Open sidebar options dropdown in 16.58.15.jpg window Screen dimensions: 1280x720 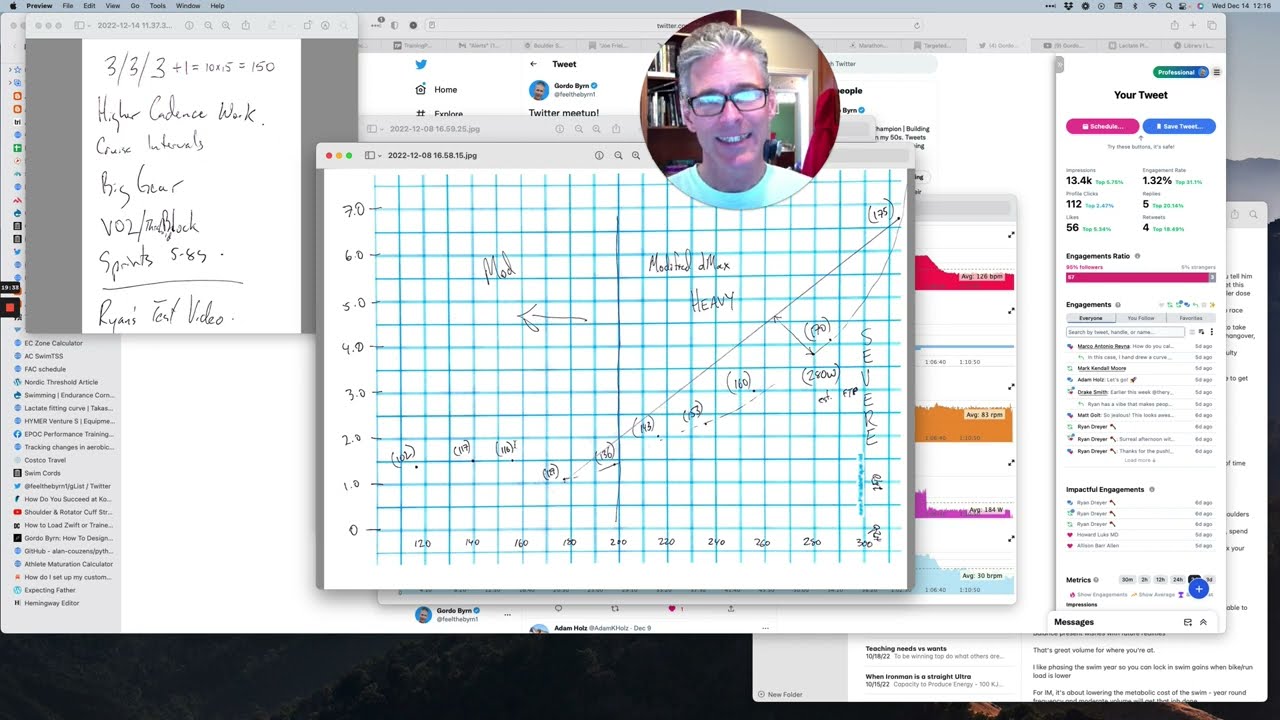click(x=381, y=155)
